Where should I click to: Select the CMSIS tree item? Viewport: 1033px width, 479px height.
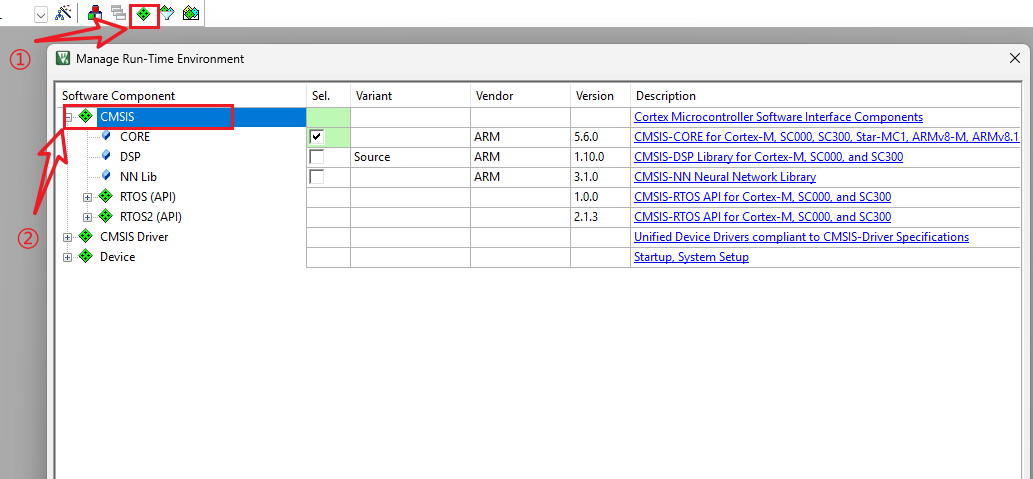117,117
